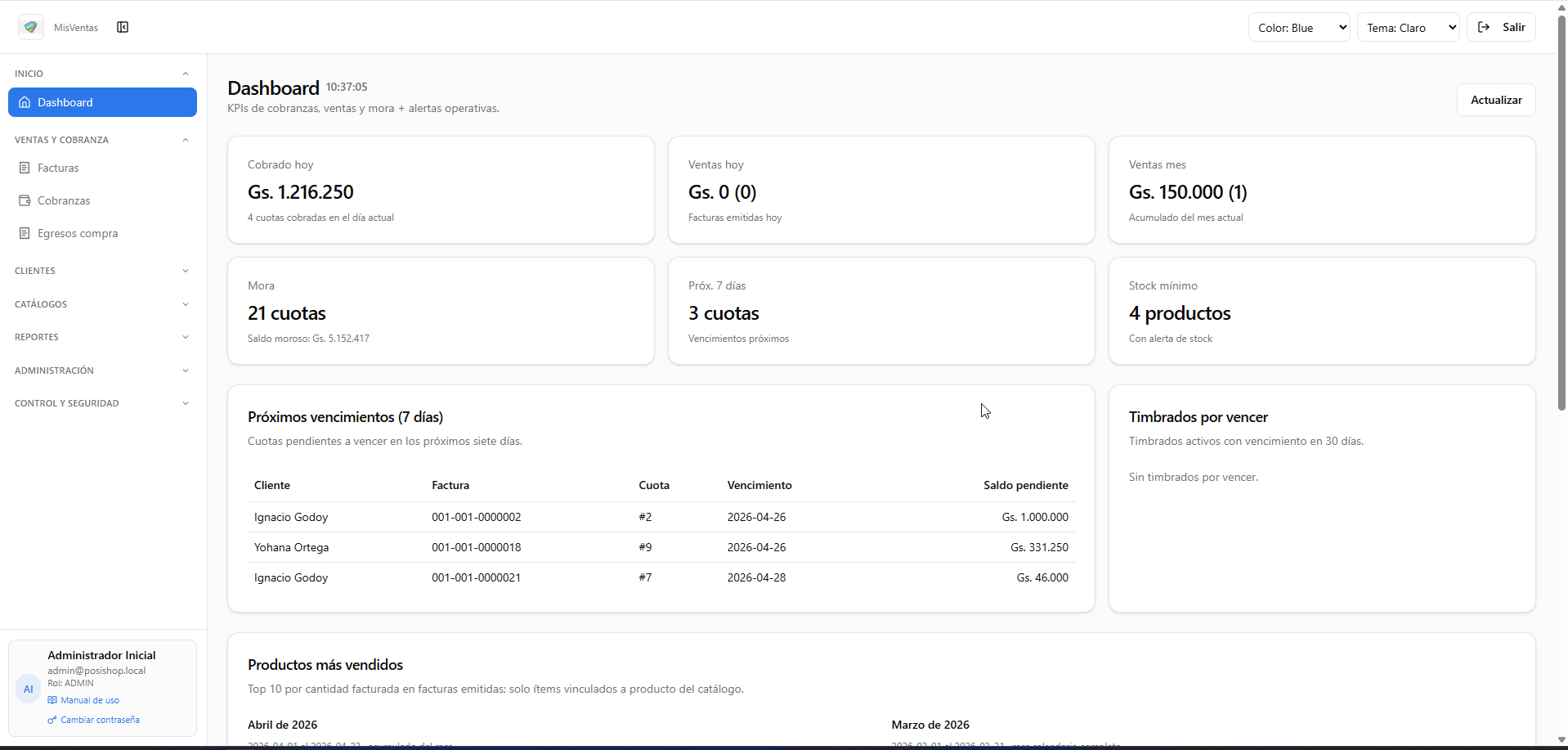Click the Saldo moroso: Gs. 5.152.417 text

coord(308,339)
